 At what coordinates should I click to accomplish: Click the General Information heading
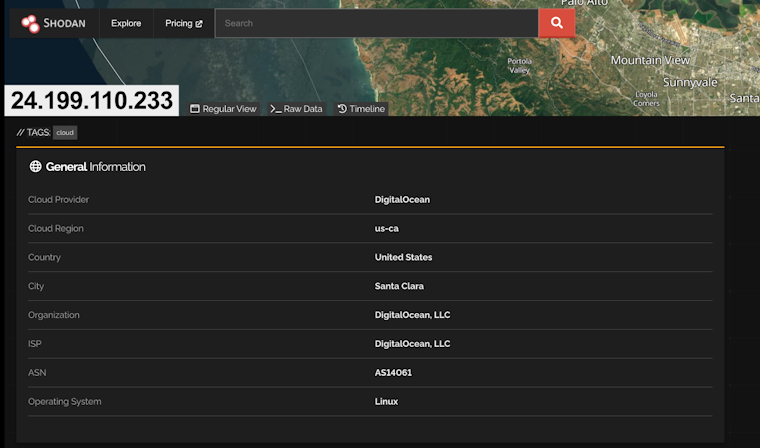point(95,167)
